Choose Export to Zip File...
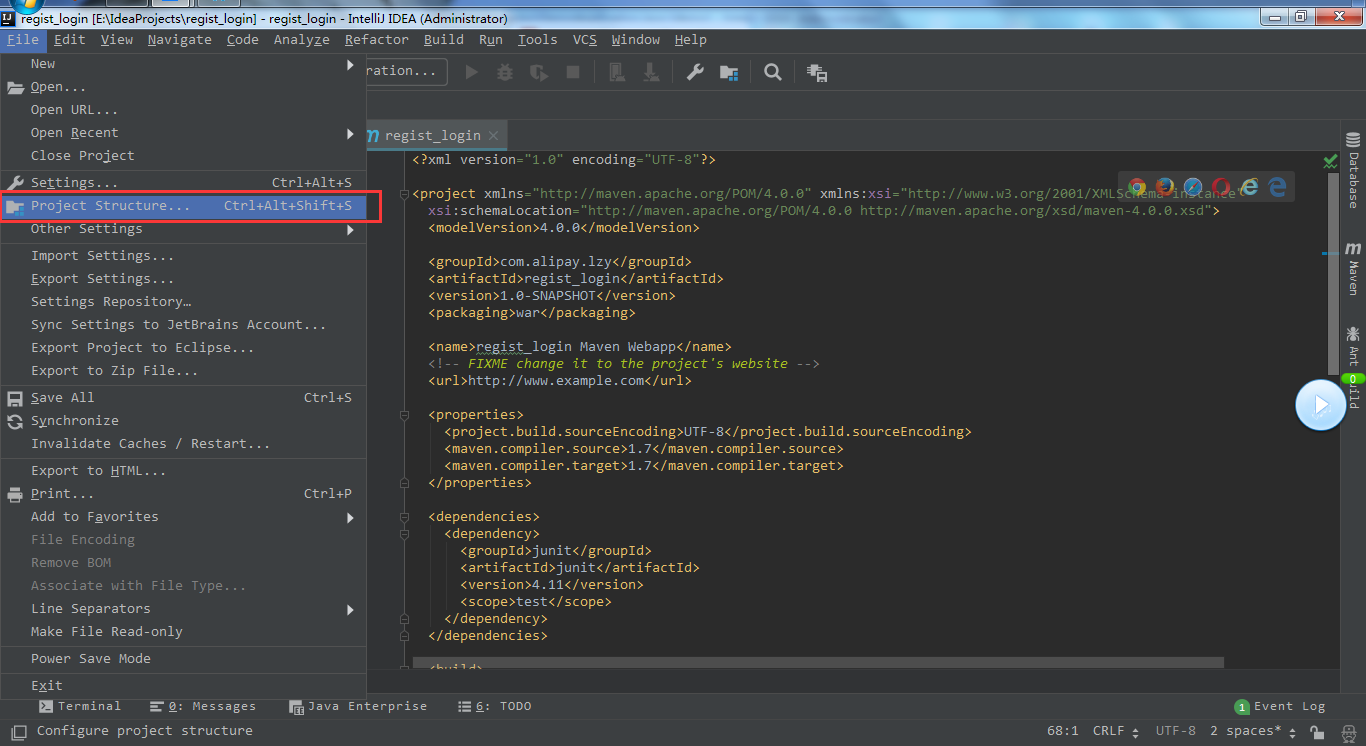This screenshot has height=746, width=1366. pos(183,370)
